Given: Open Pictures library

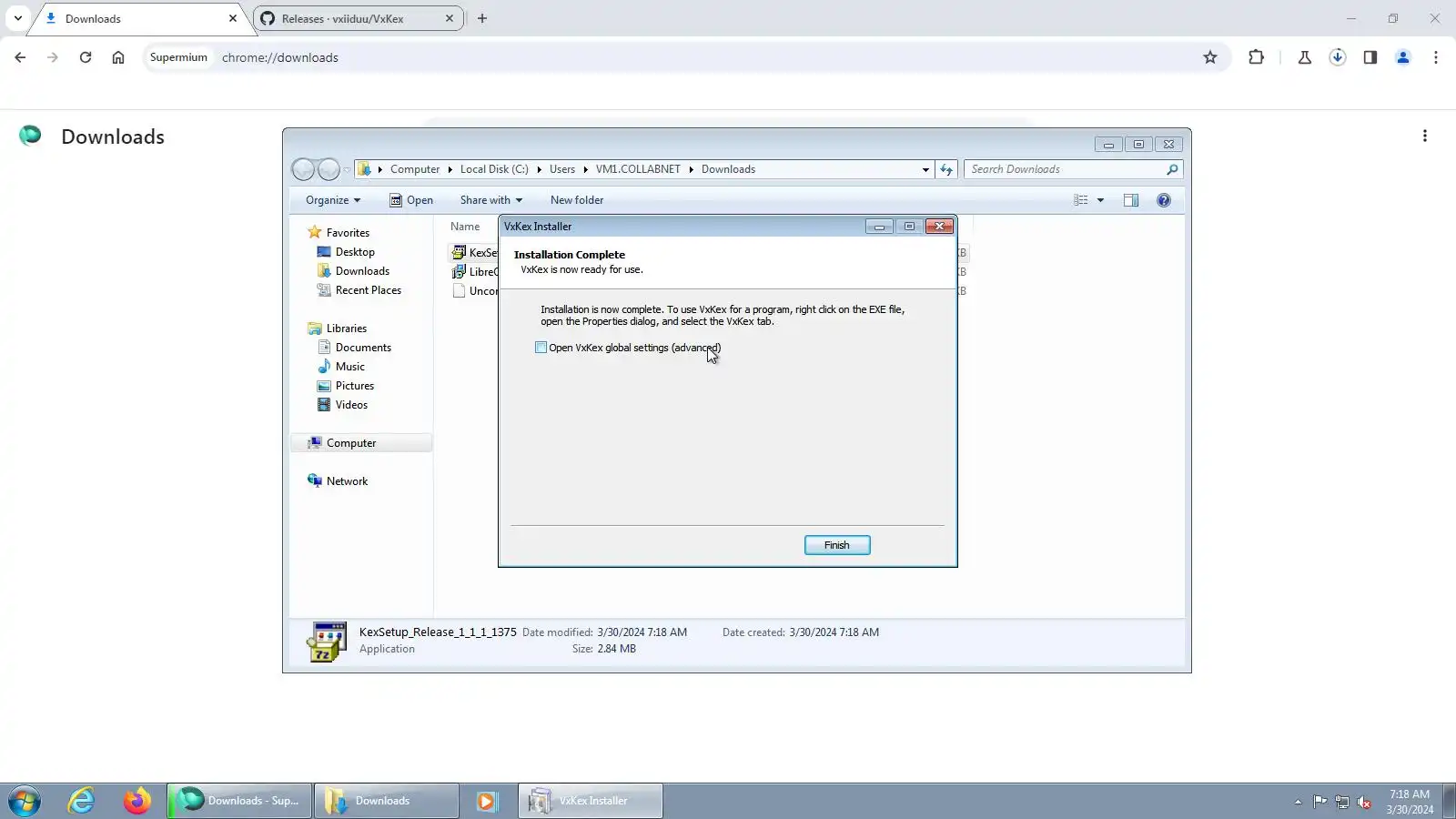Looking at the screenshot, I should (x=355, y=386).
